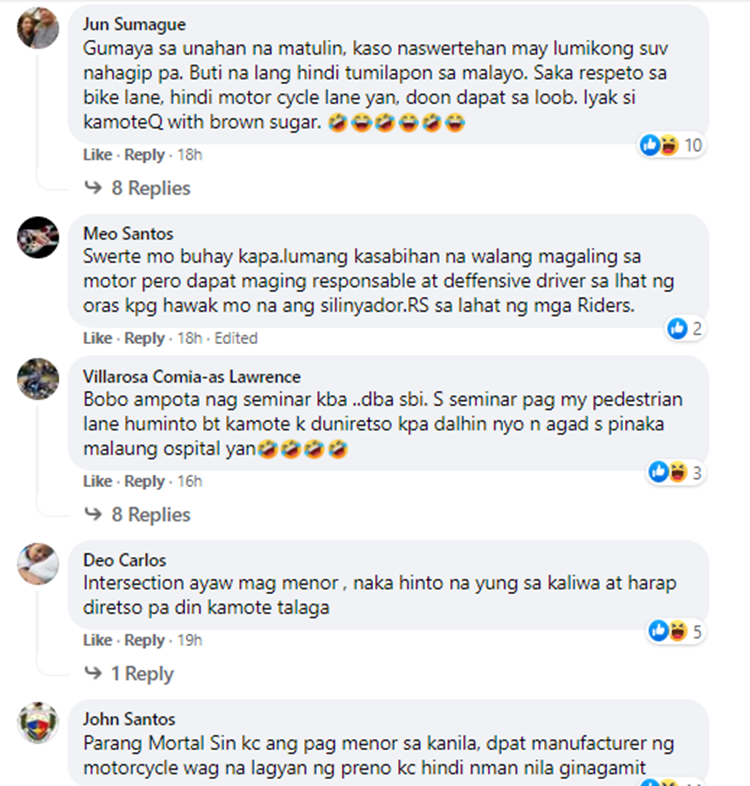This screenshot has height=786, width=750.
Task: Like Jun Sumague's comment
Action: tap(97, 154)
